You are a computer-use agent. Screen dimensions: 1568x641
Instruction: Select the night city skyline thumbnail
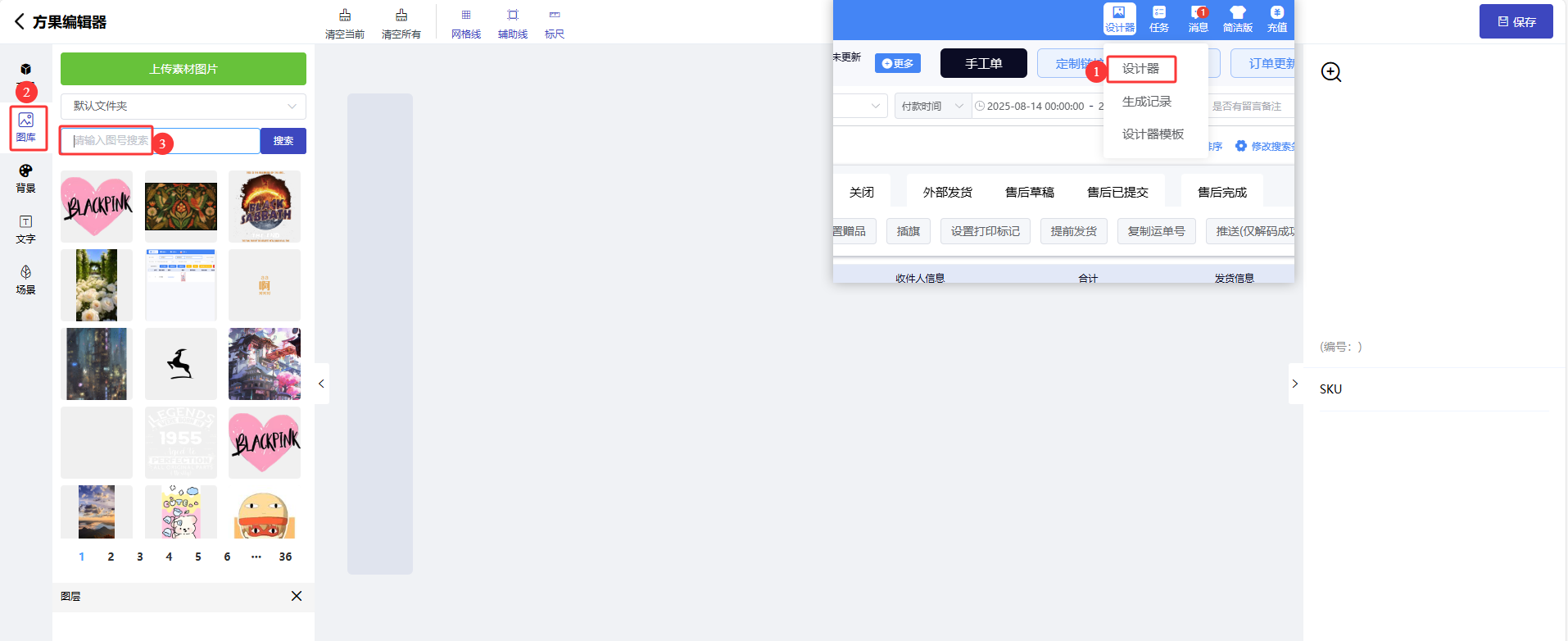[97, 364]
